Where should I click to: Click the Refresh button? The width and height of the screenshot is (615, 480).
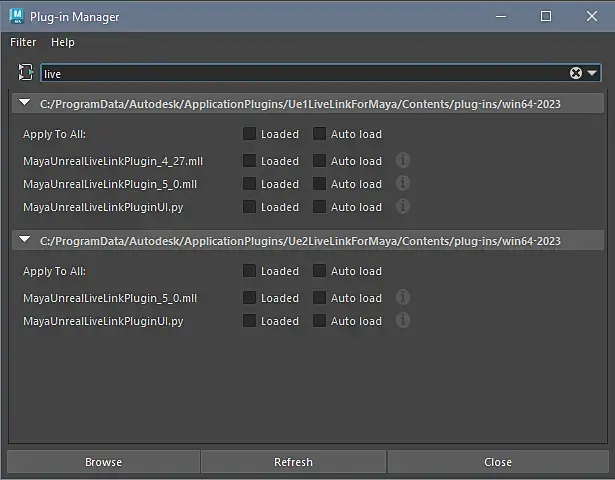(x=293, y=462)
